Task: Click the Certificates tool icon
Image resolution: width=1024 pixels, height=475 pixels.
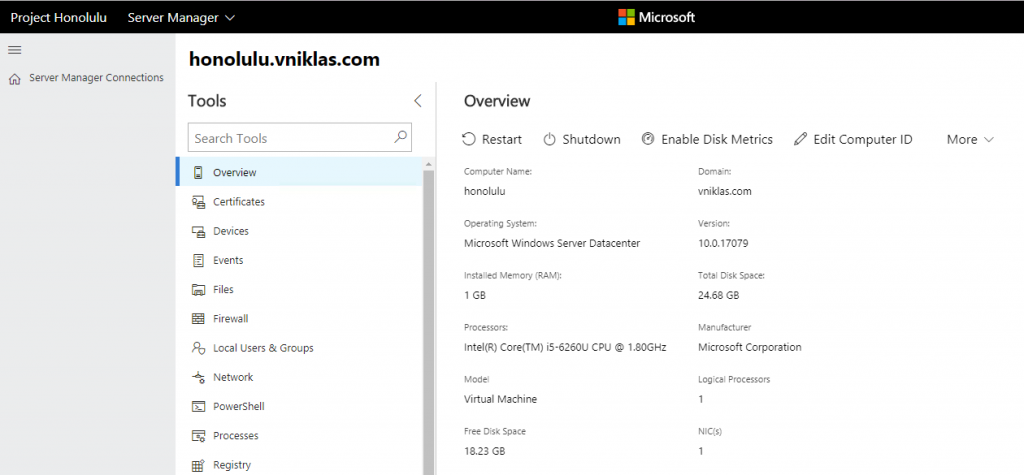Action: (198, 202)
